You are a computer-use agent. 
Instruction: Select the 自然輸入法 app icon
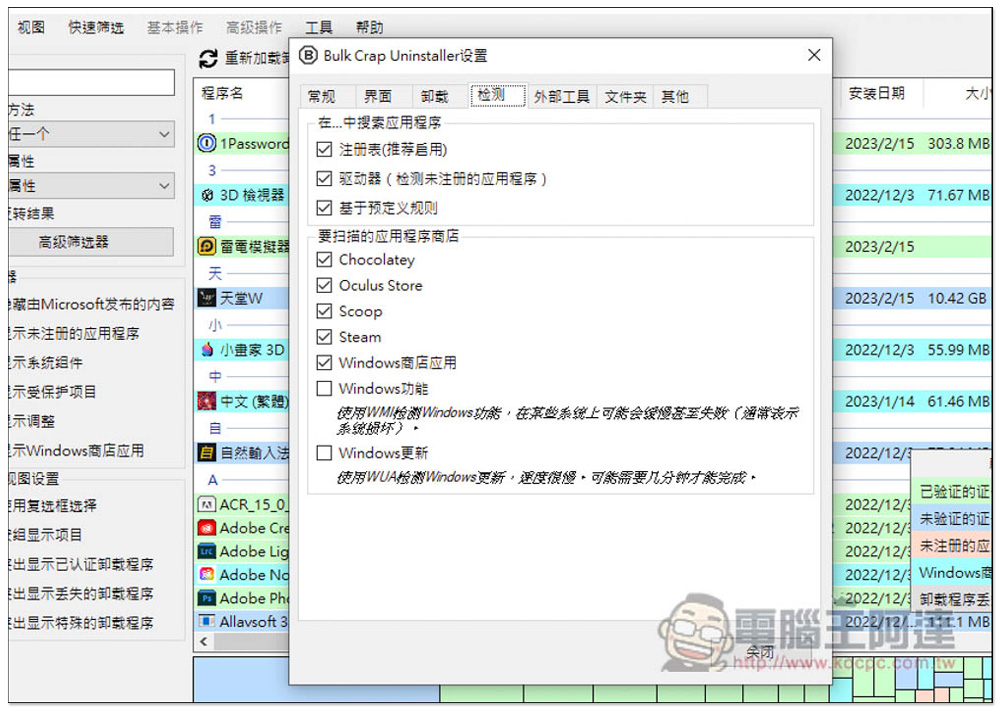207,453
